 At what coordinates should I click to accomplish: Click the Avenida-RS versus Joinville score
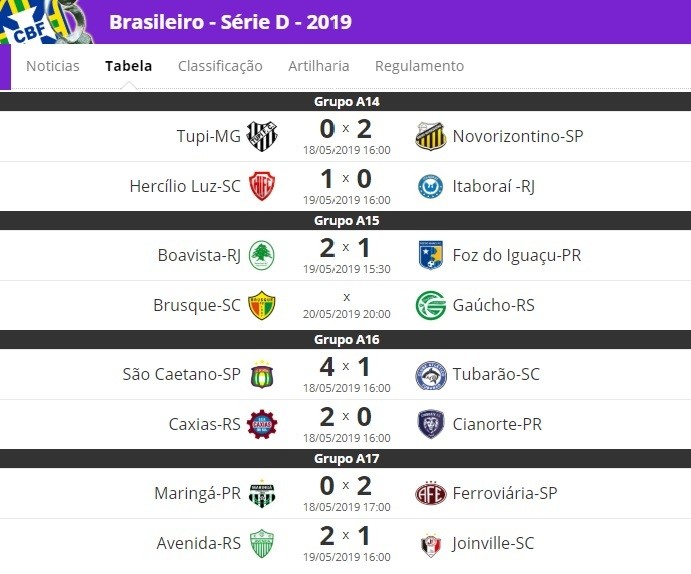[x=346, y=536]
